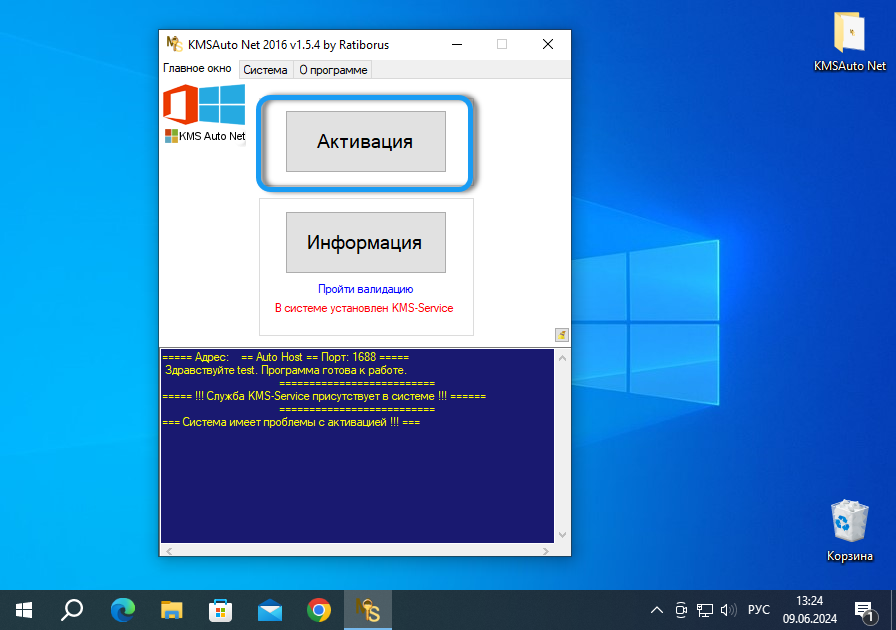The height and width of the screenshot is (630, 896).
Task: Select the Корзина recycle bin icon
Action: 850,531
